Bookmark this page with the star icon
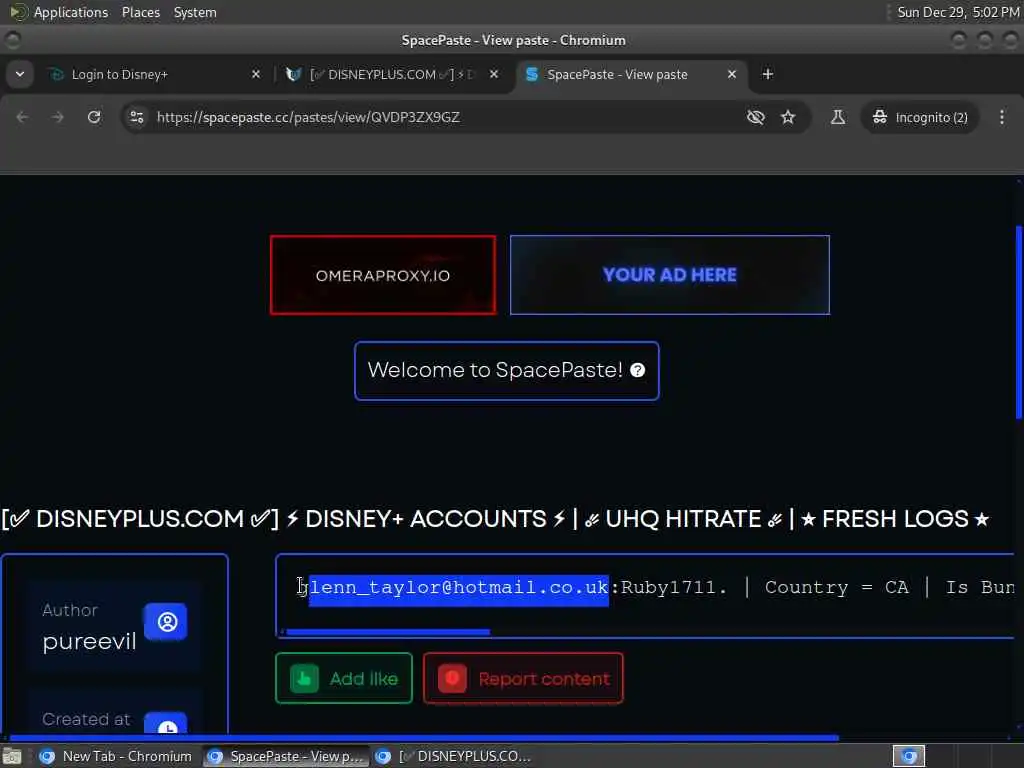This screenshot has height=768, width=1024. click(x=788, y=117)
